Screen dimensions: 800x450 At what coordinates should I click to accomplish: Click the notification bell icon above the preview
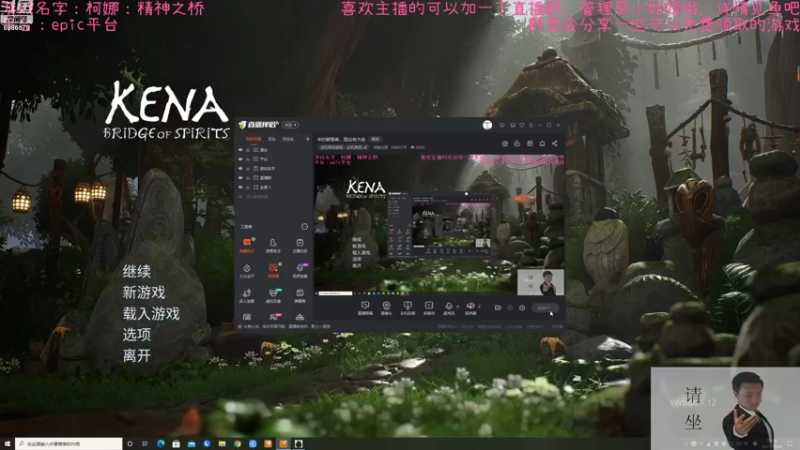[x=542, y=143]
